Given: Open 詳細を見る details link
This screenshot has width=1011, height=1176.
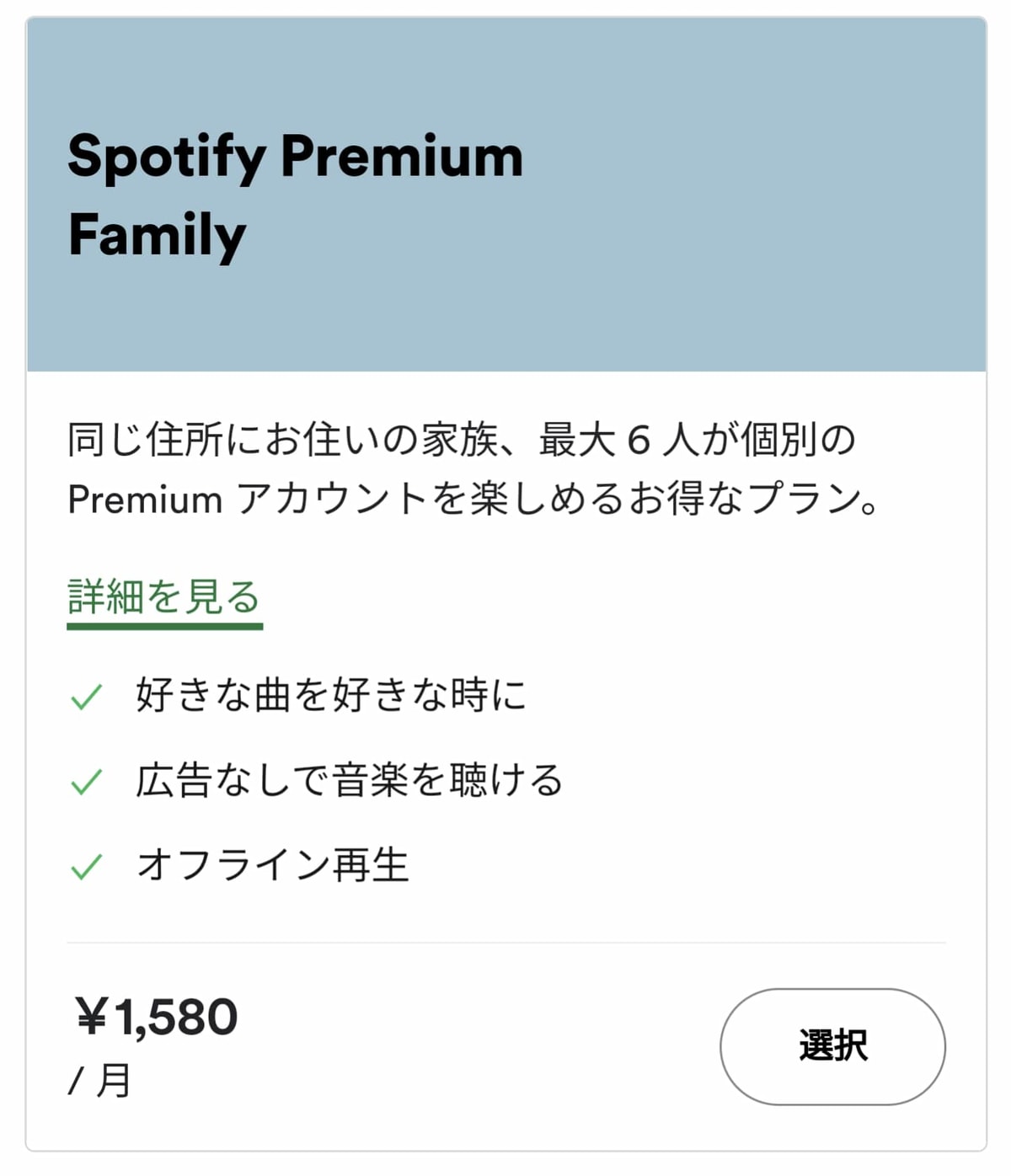Looking at the screenshot, I should click(x=165, y=594).
